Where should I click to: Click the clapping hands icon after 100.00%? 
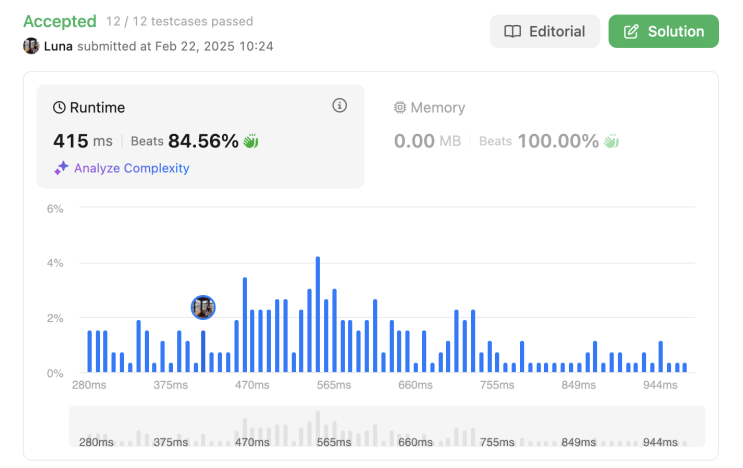[610, 141]
